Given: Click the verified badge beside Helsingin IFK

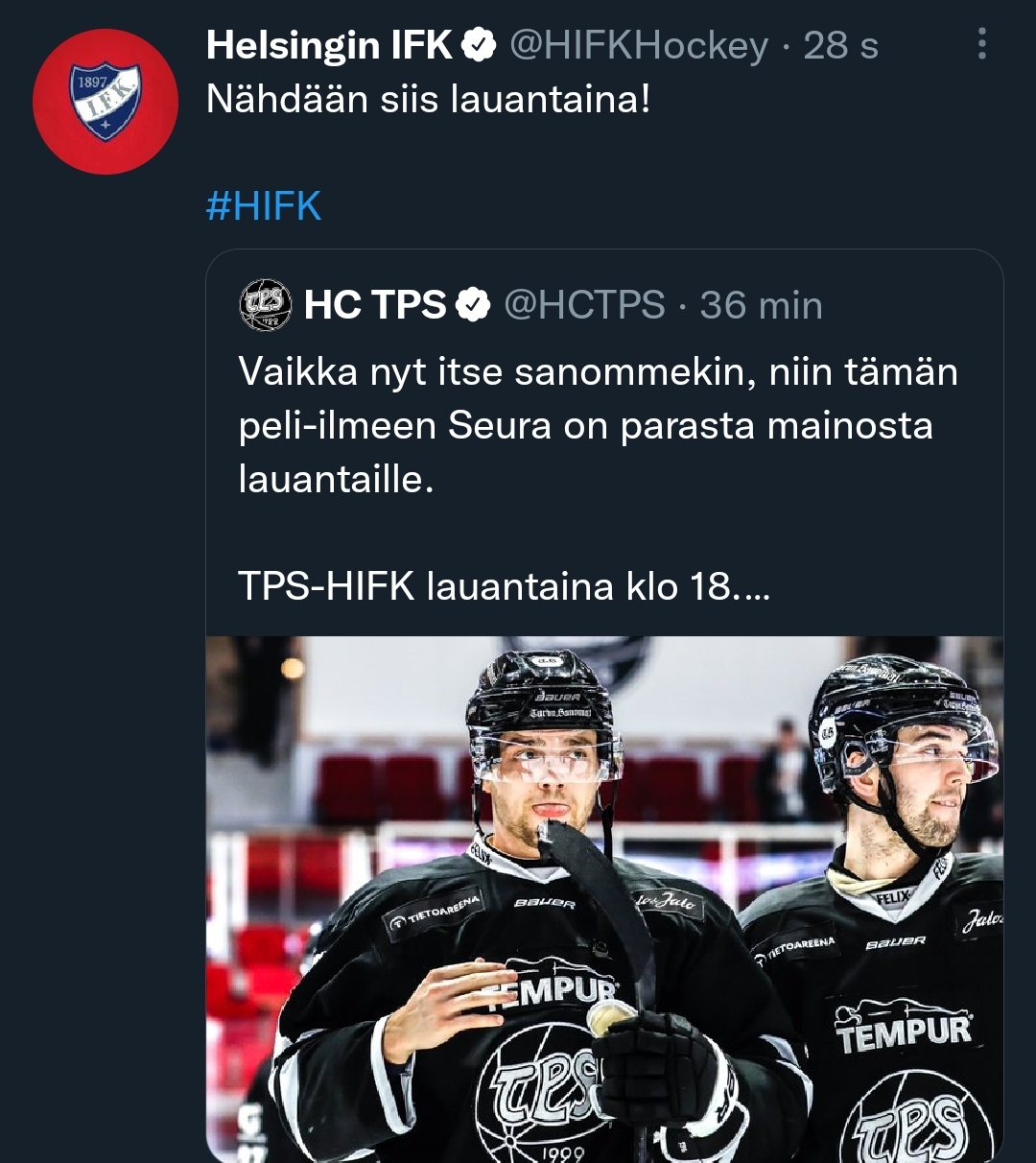Looking at the screenshot, I should click(479, 45).
